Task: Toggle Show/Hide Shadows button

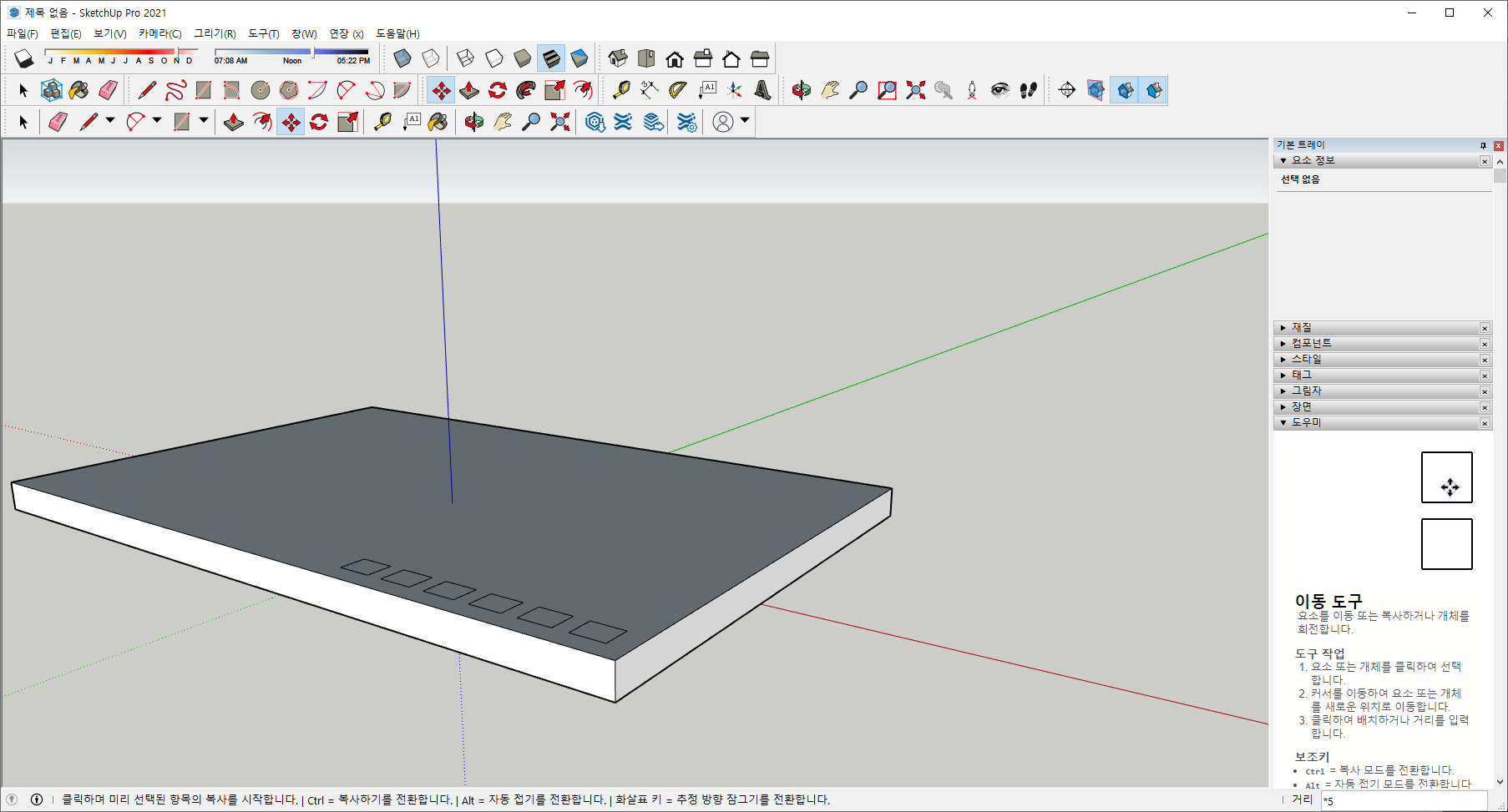Action: coord(23,58)
